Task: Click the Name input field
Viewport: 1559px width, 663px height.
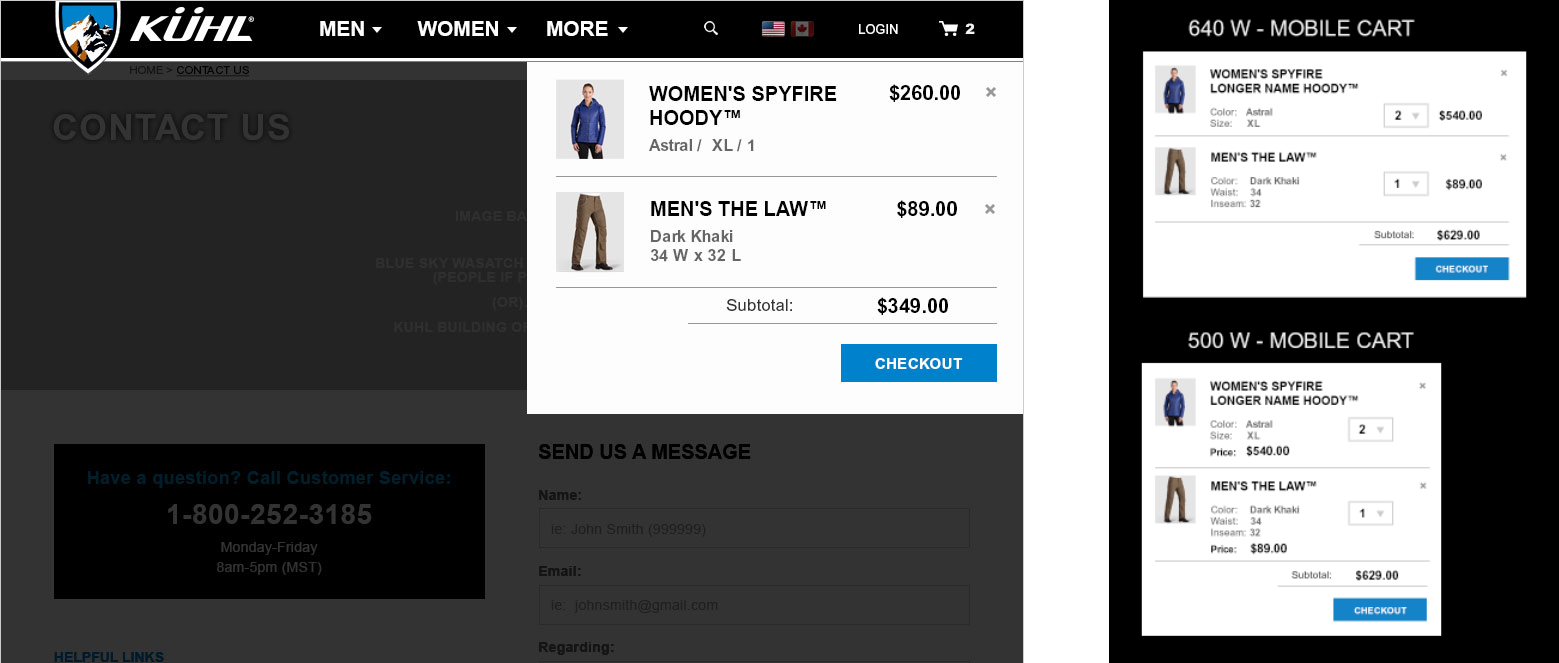Action: tap(754, 528)
